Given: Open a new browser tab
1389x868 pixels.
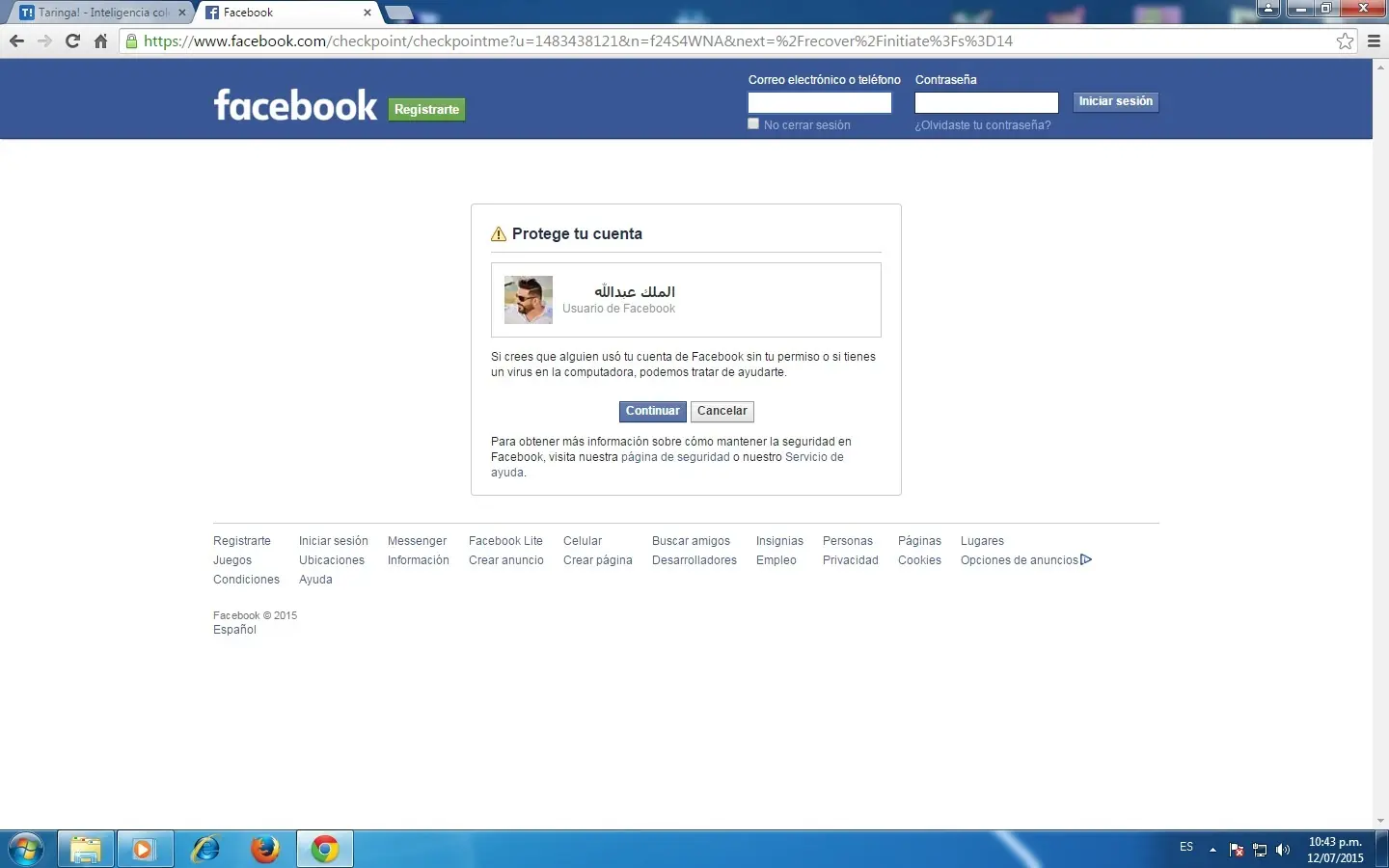Looking at the screenshot, I should click(398, 13).
